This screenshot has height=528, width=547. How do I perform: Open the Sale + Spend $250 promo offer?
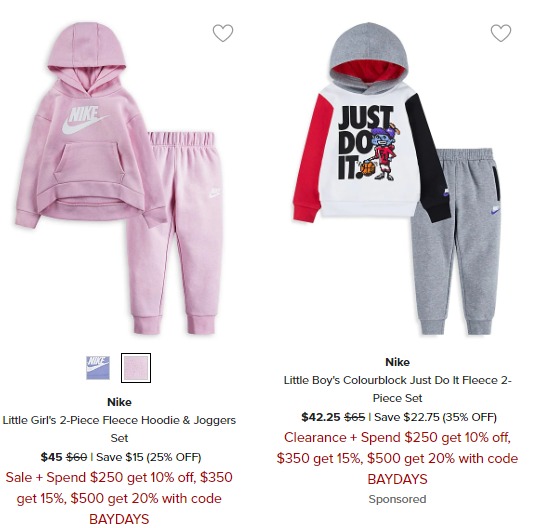tap(119, 498)
